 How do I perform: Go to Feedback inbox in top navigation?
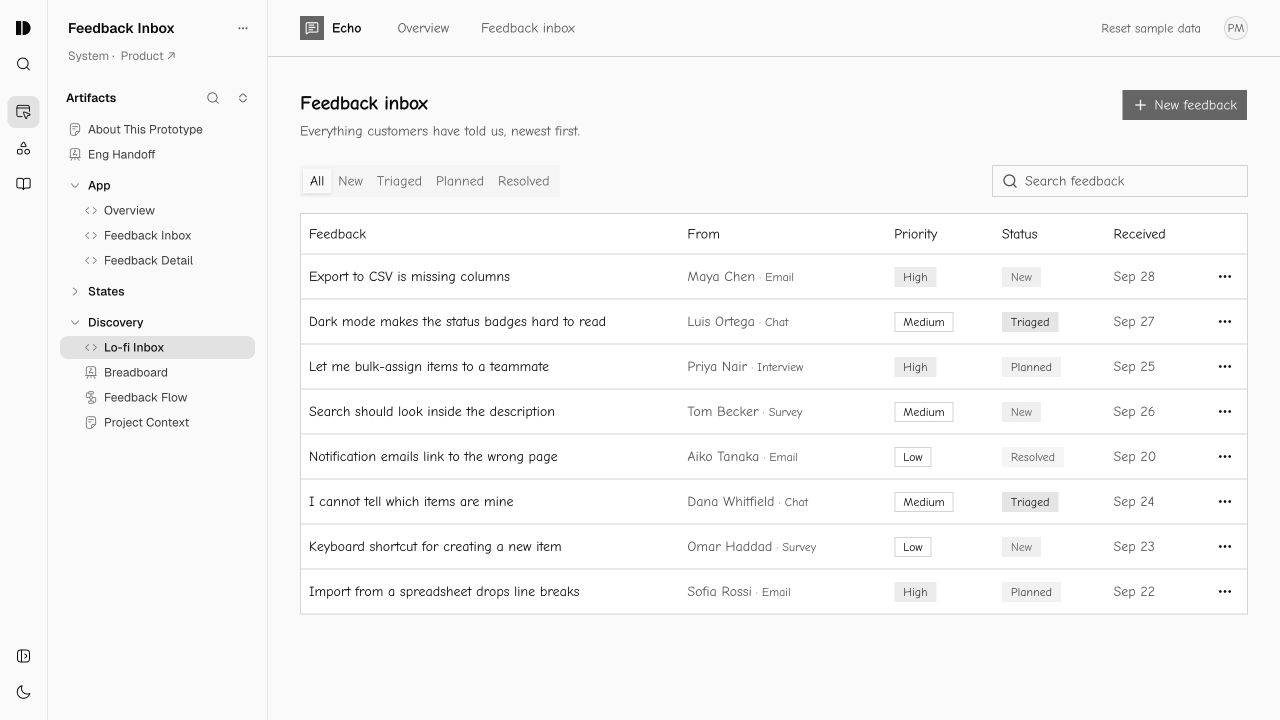tap(528, 28)
